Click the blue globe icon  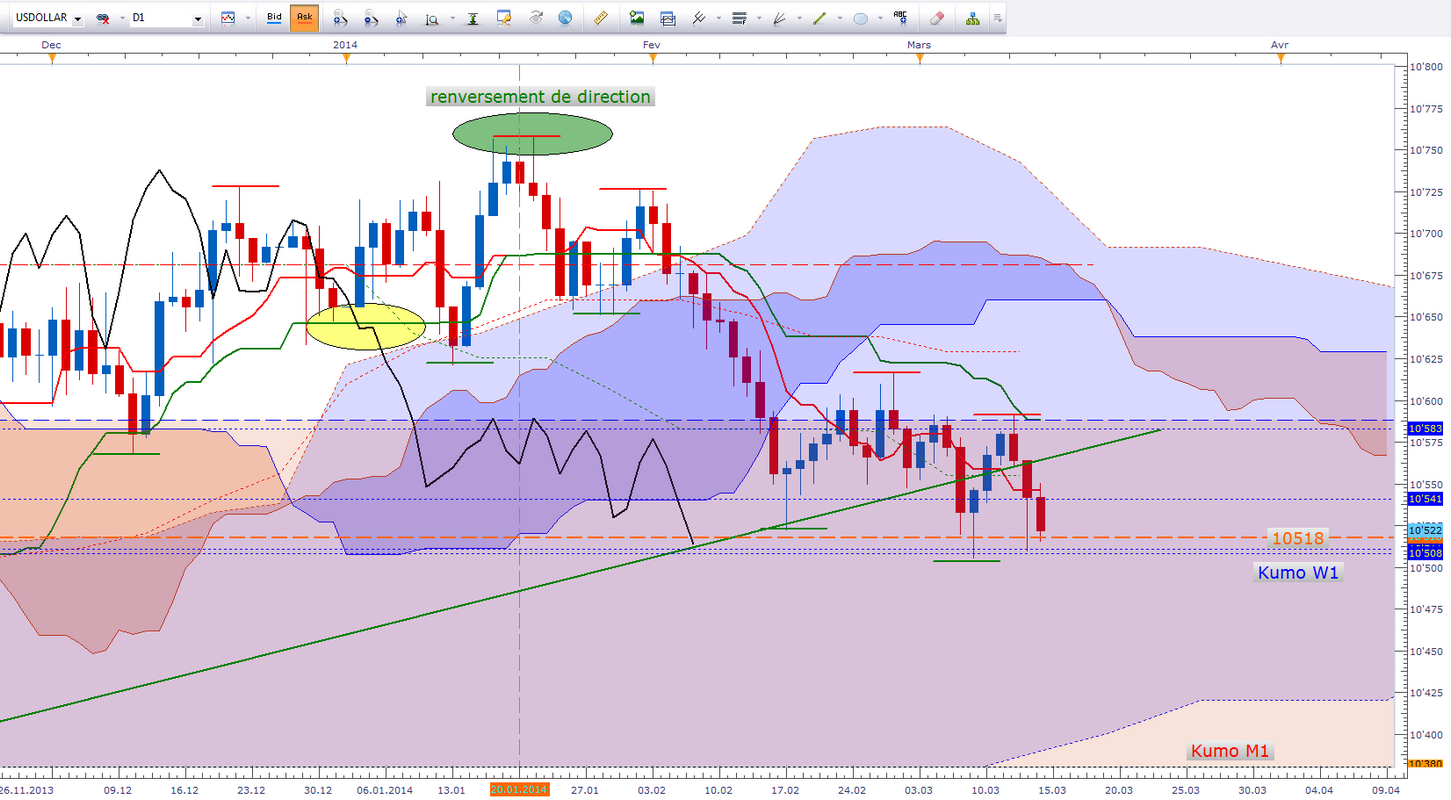[566, 18]
